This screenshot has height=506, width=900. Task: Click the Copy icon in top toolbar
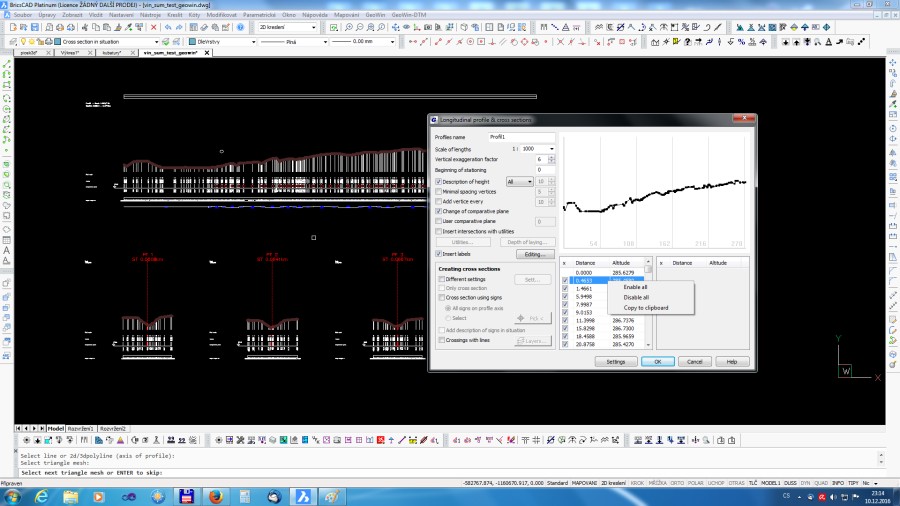(96, 27)
